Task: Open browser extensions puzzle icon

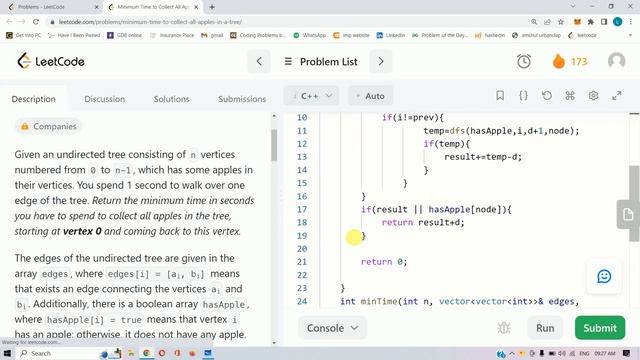Action: click(591, 22)
